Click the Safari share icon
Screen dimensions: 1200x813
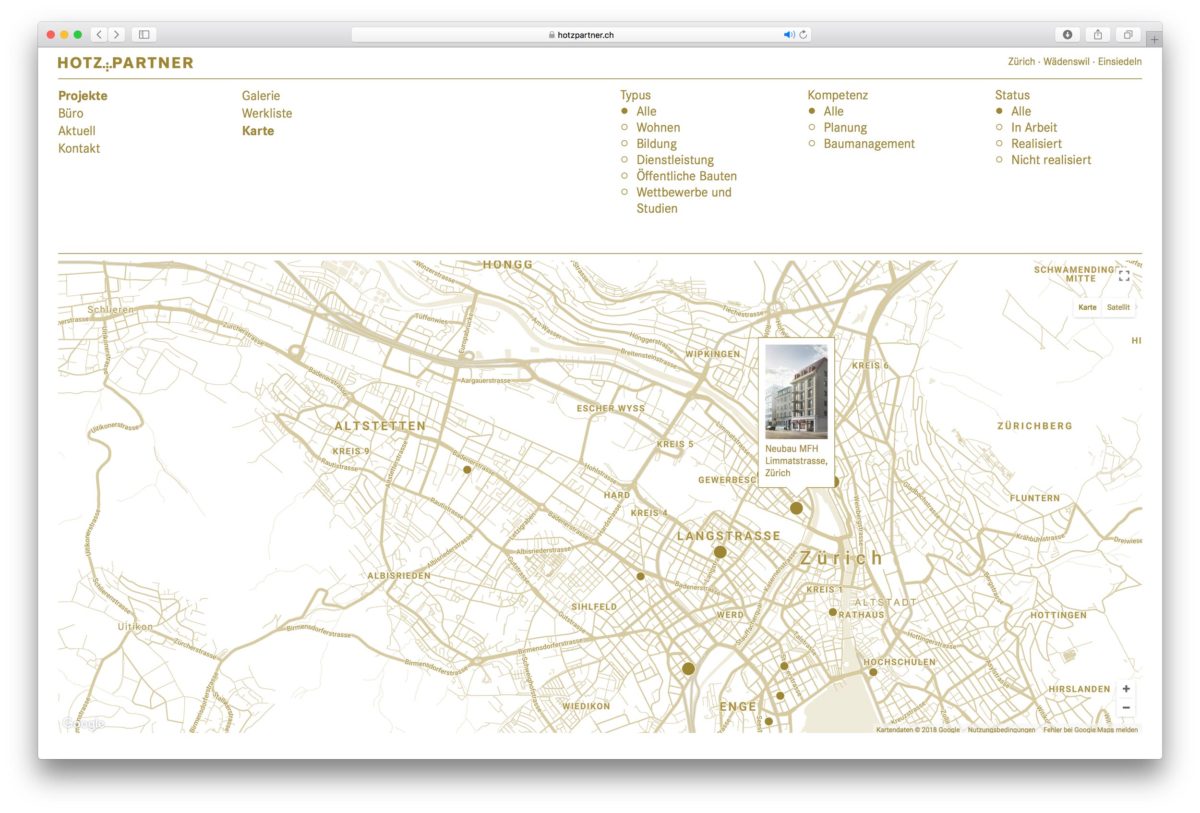coord(1097,34)
